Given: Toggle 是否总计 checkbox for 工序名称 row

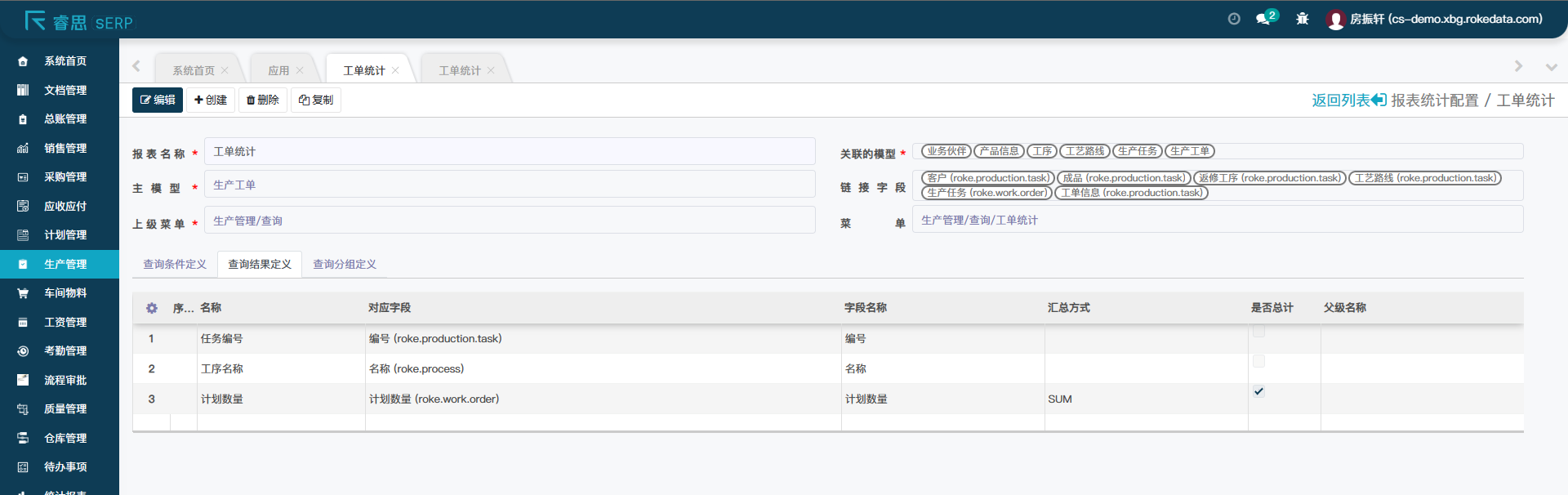Looking at the screenshot, I should 1258,361.
